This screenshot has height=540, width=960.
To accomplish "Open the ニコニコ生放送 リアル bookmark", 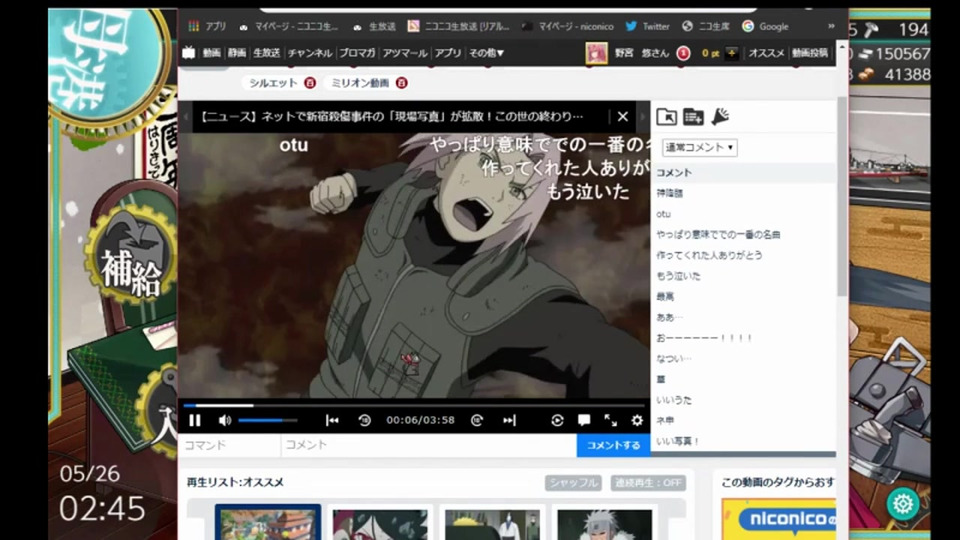I will pyautogui.click(x=459, y=26).
